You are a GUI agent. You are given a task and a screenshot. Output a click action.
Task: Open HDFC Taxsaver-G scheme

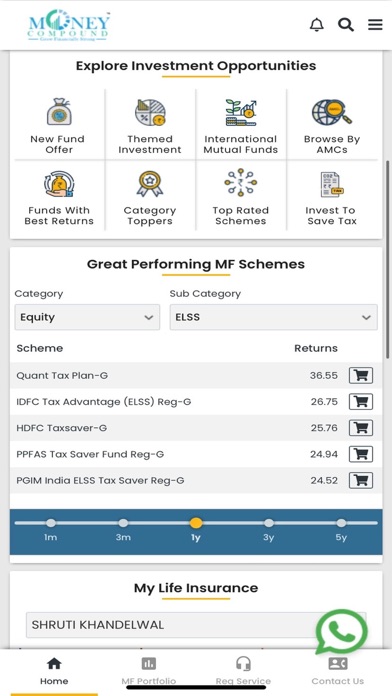[x=62, y=428]
